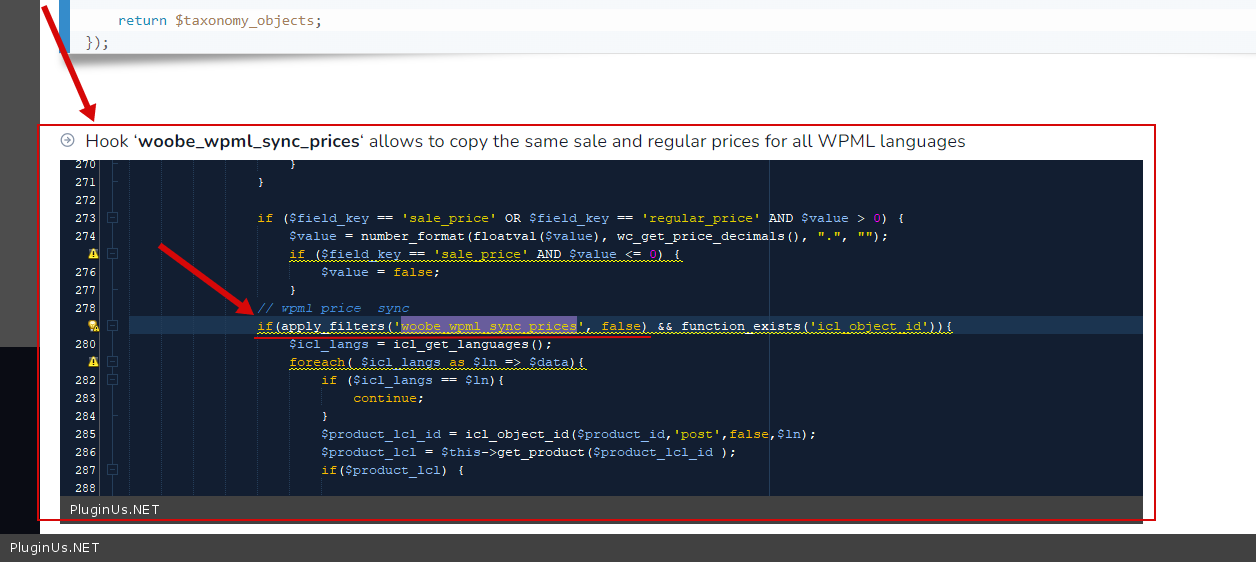1256x562 pixels.
Task: Click the lightbulb hint icon on apply_filters line
Action: [x=93, y=326]
